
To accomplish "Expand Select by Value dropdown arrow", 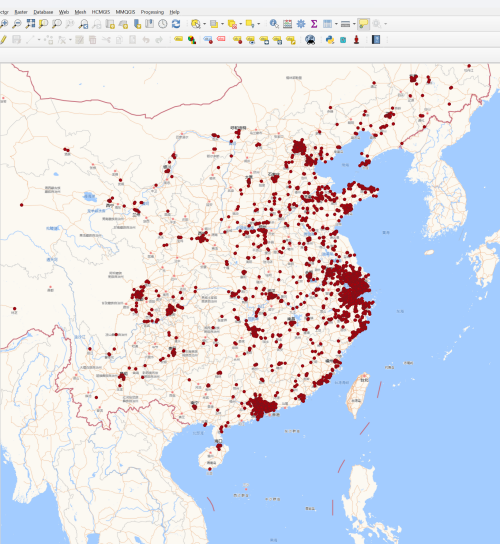I will (x=222, y=24).
